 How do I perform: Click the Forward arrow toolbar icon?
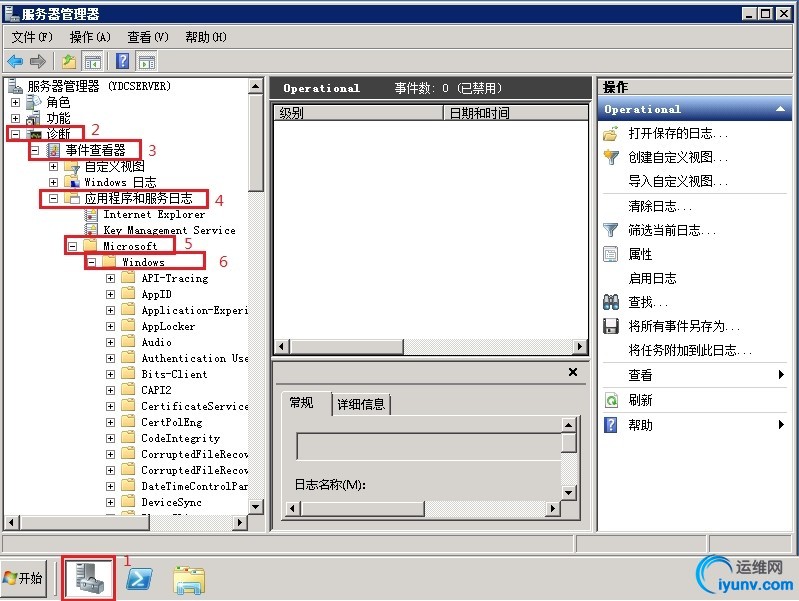click(38, 62)
